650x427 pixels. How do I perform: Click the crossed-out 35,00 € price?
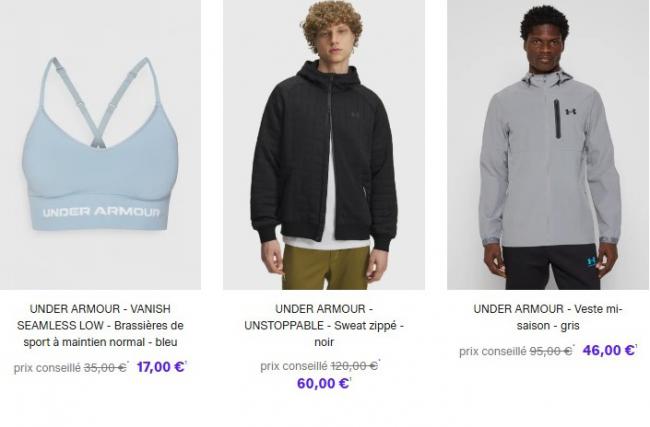point(105,368)
